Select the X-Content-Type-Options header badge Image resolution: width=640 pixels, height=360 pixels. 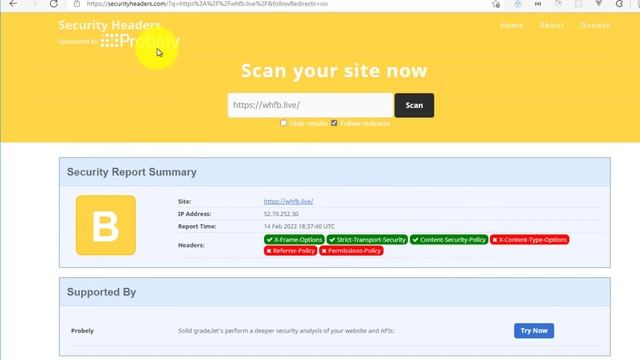[x=529, y=240]
